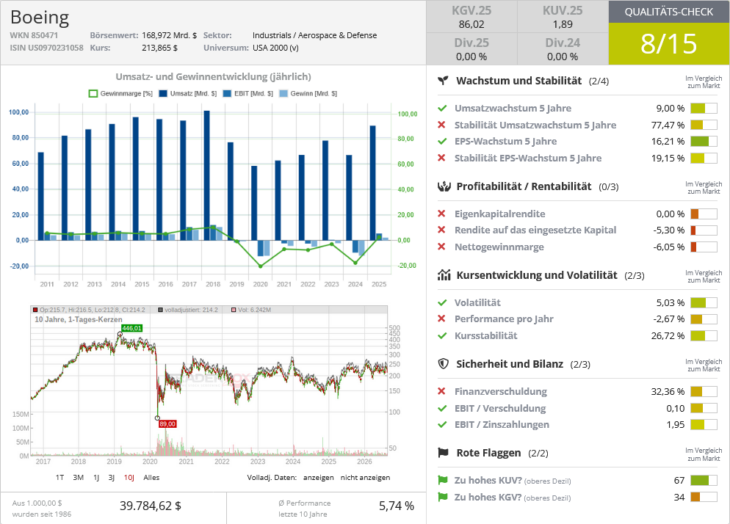Select the 10J chart time range
The image size is (730, 524).
tap(129, 477)
